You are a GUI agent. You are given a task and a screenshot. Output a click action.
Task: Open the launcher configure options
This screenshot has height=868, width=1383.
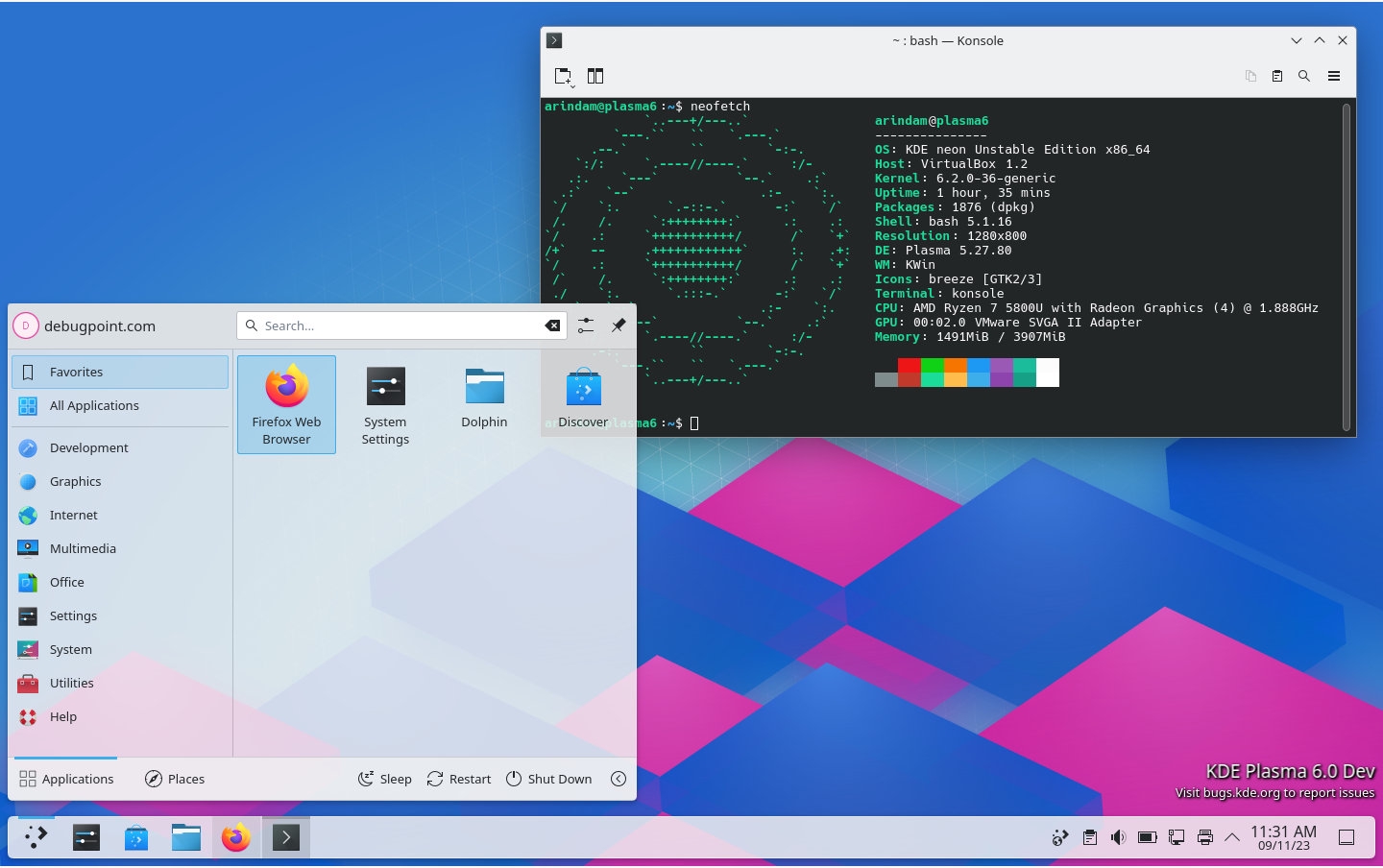click(x=586, y=325)
